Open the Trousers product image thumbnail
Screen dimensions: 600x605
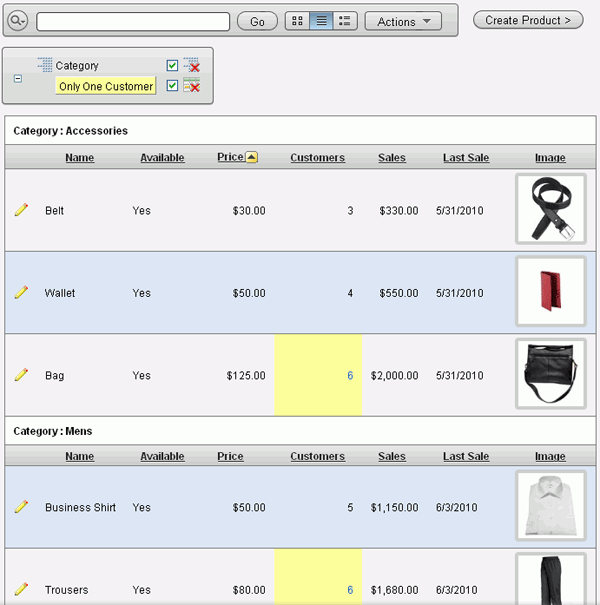click(551, 579)
